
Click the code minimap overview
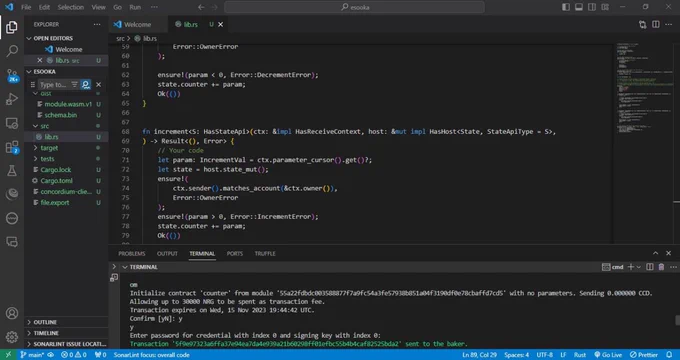[645, 87]
